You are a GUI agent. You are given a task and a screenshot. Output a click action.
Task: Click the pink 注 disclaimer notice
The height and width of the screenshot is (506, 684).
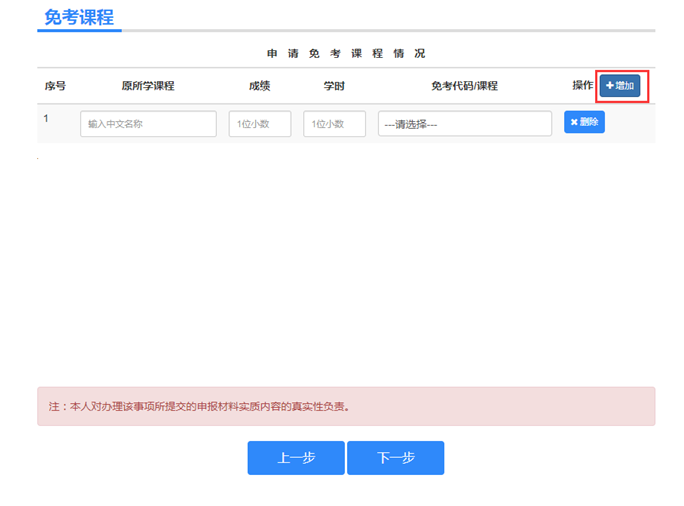coord(346,407)
